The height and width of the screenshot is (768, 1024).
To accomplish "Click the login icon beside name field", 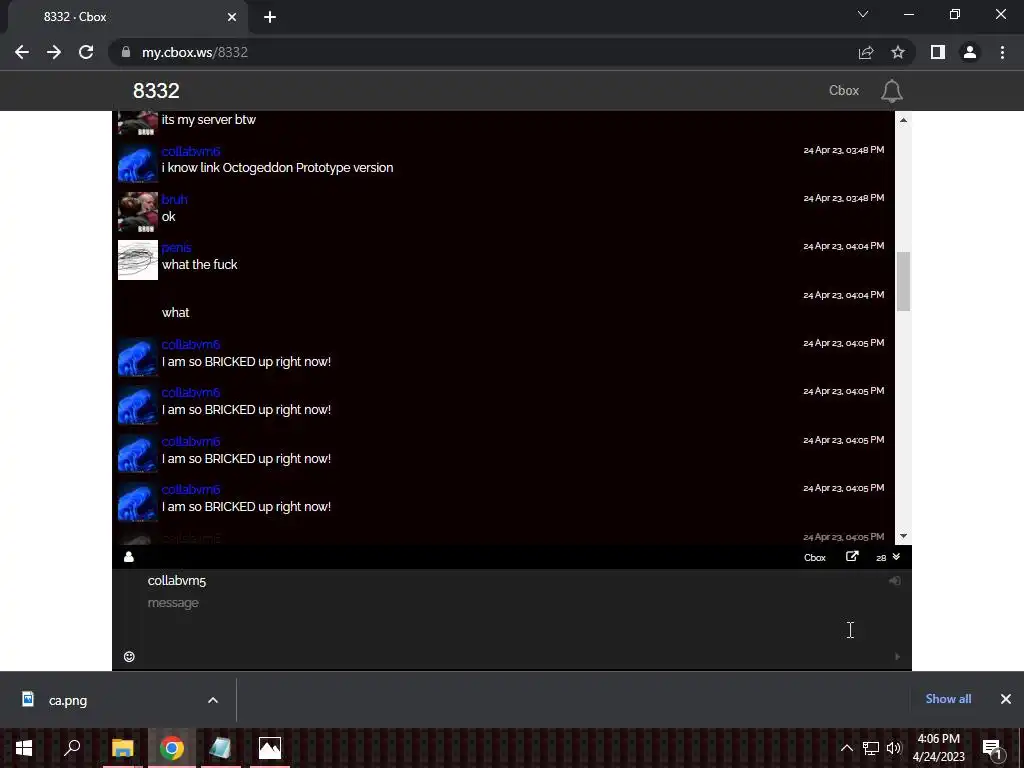I will 895,581.
